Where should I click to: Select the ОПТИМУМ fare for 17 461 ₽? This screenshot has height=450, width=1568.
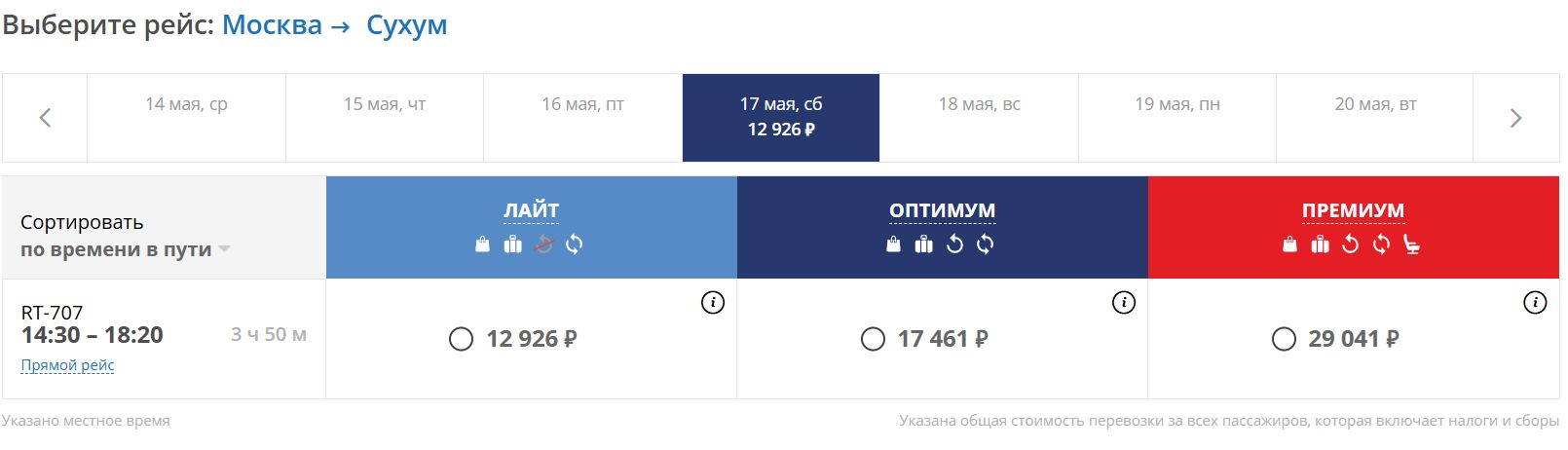(x=873, y=339)
